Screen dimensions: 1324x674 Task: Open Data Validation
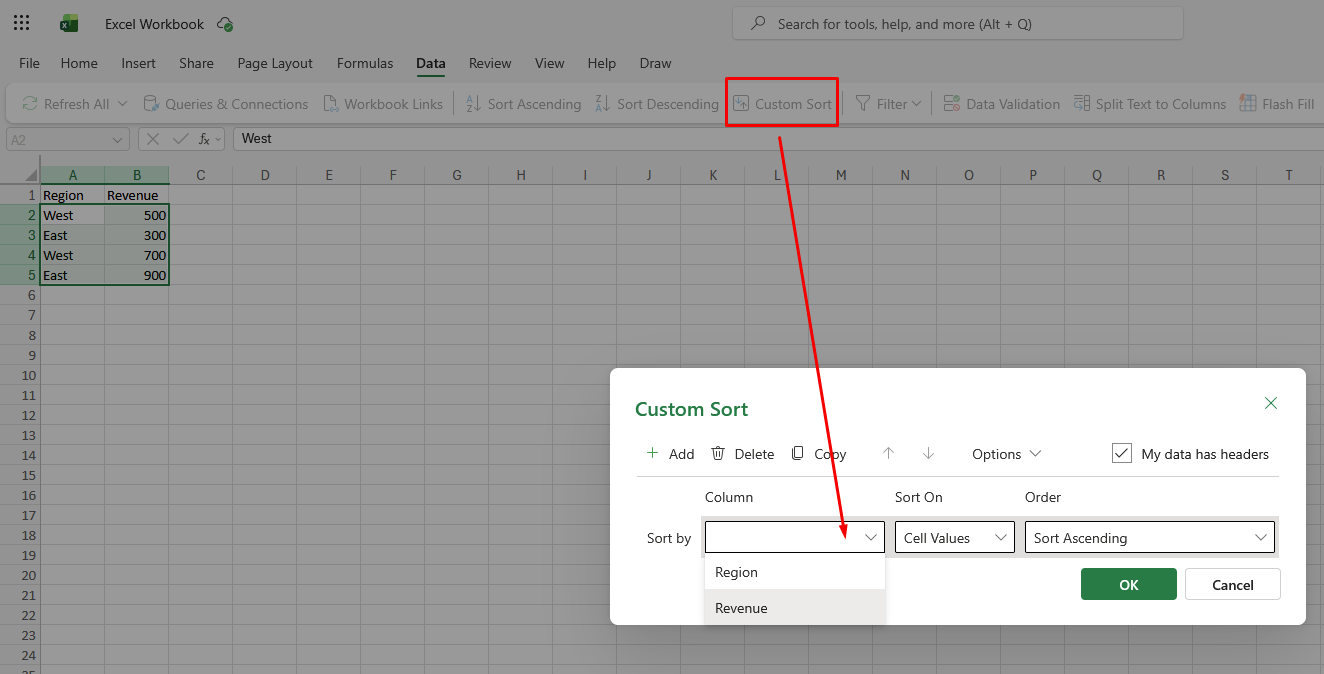1001,104
